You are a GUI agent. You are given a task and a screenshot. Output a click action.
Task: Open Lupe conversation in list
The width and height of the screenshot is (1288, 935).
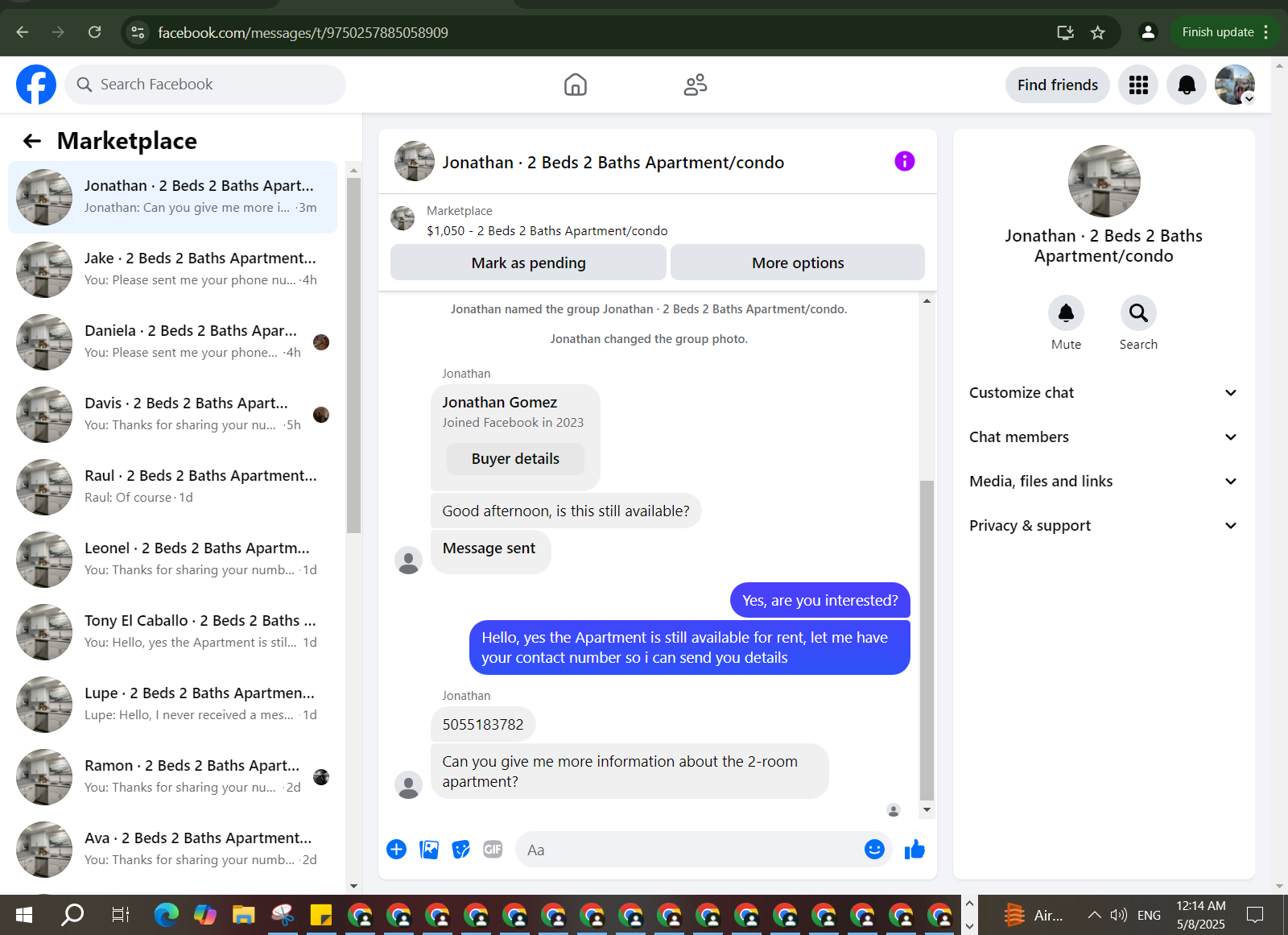click(173, 705)
